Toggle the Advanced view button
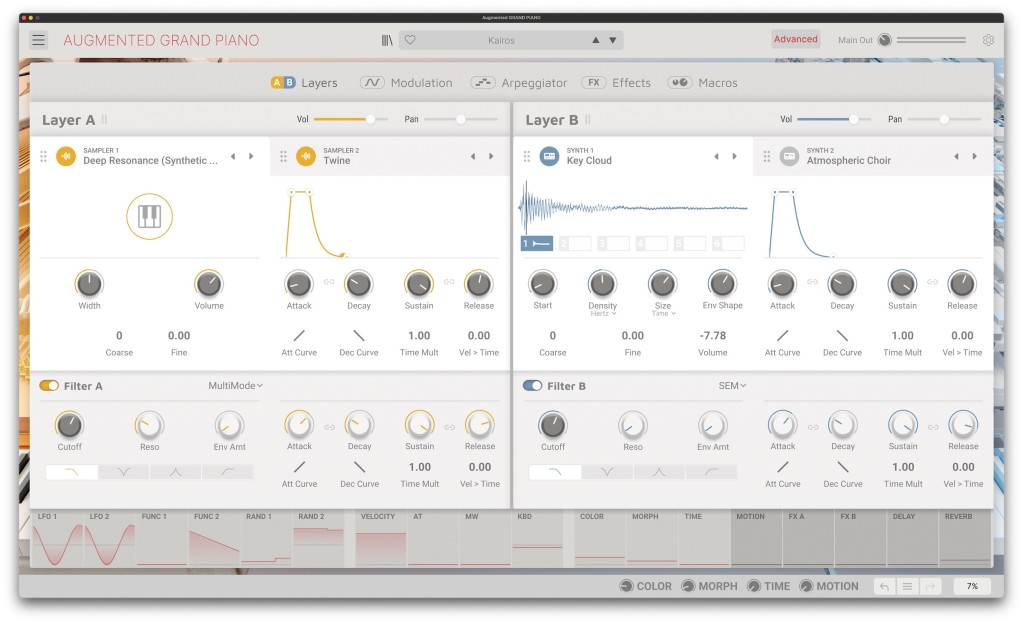The image size is (1023, 623). pyautogui.click(x=795, y=40)
